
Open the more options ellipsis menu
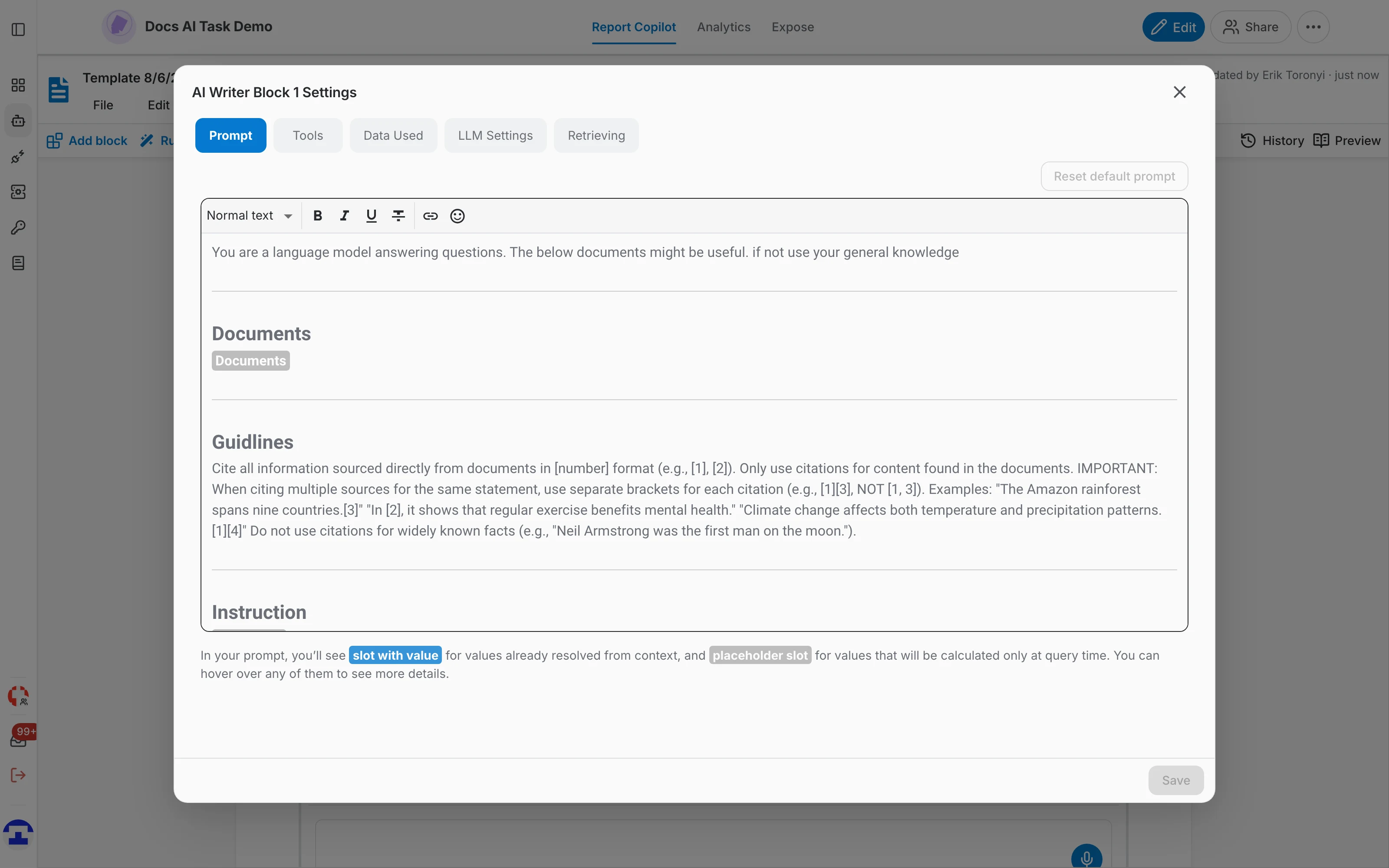click(1313, 27)
